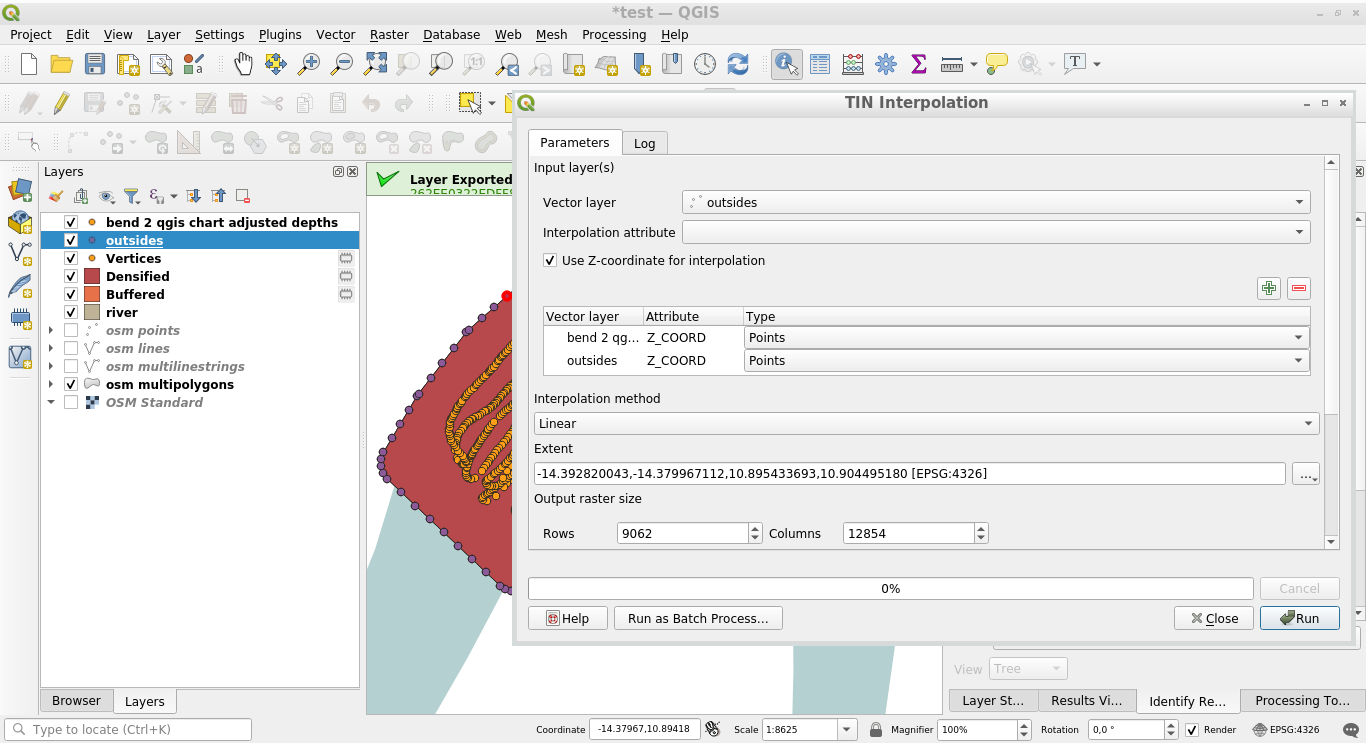1366x743 pixels.
Task: Switch to the Log tab
Action: (x=645, y=143)
